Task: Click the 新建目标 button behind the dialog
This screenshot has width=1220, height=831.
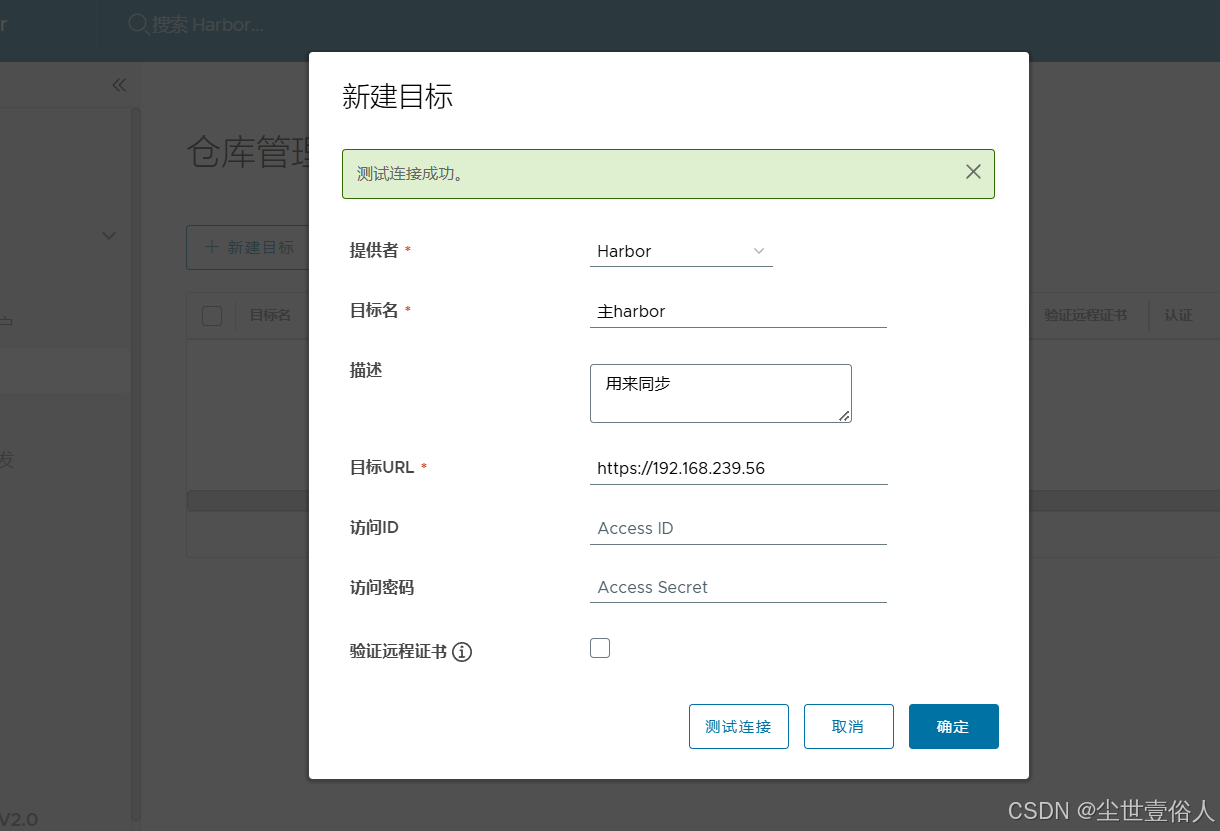Action: [248, 247]
